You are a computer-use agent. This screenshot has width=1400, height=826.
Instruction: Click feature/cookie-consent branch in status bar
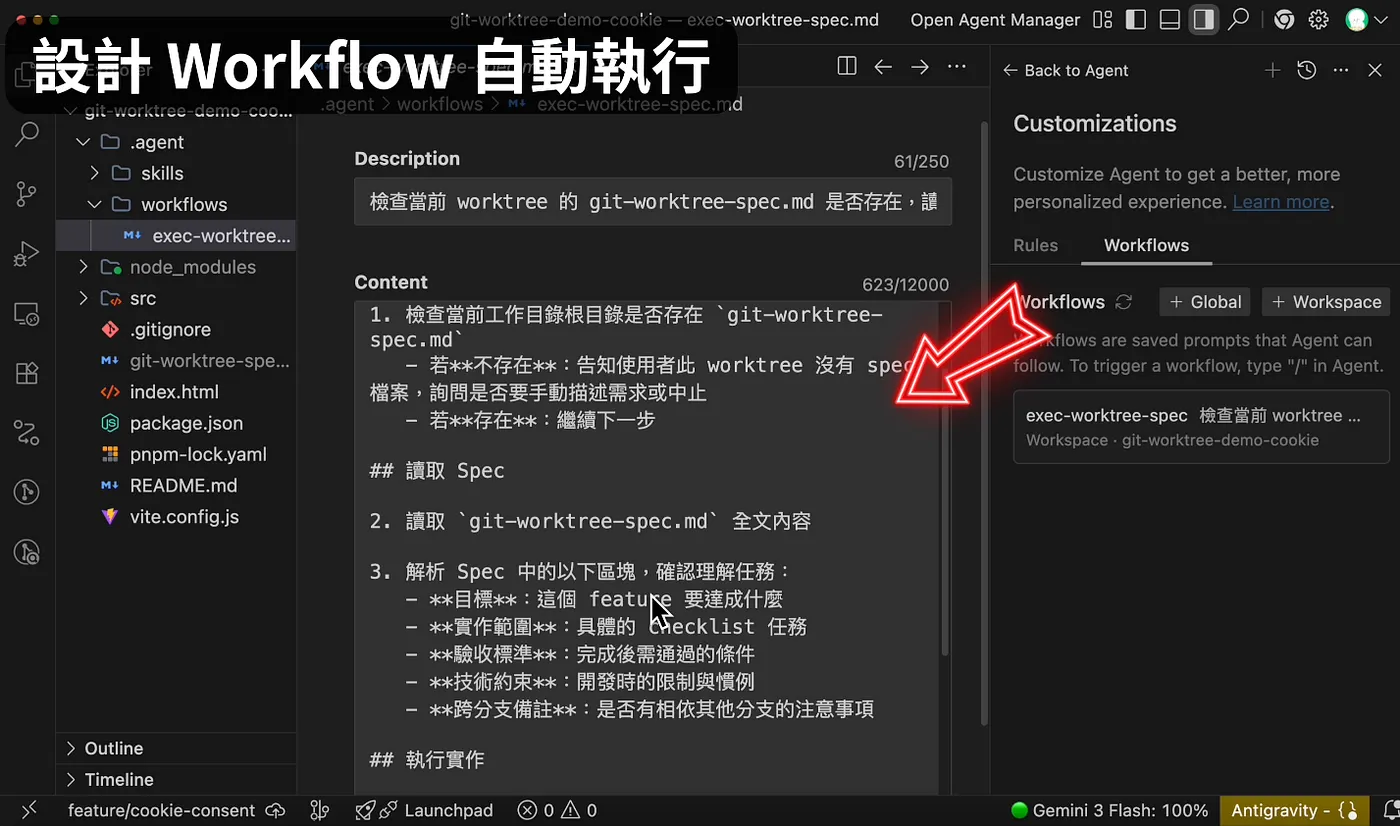[x=175, y=810]
